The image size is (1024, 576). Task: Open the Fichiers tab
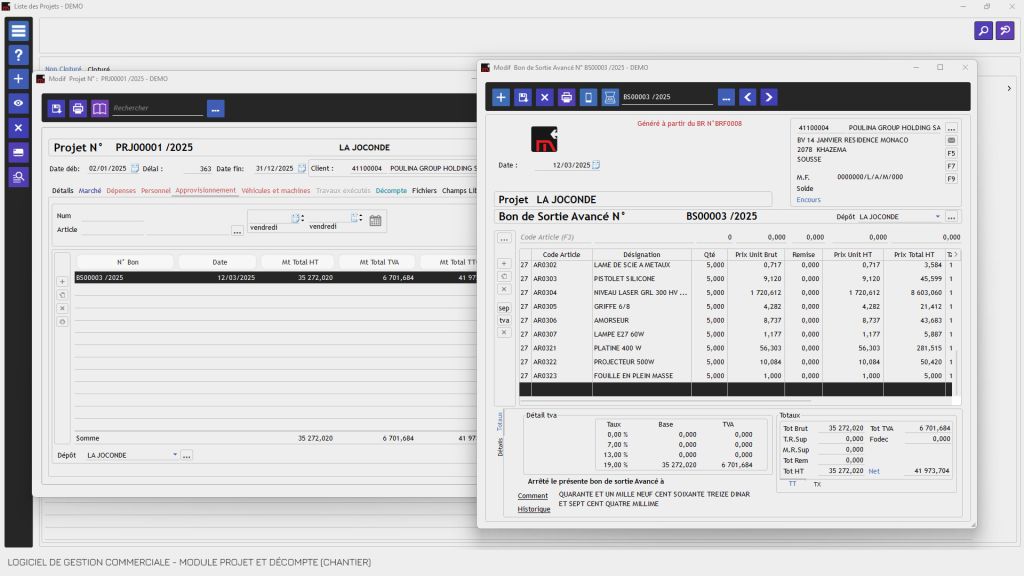tap(423, 190)
